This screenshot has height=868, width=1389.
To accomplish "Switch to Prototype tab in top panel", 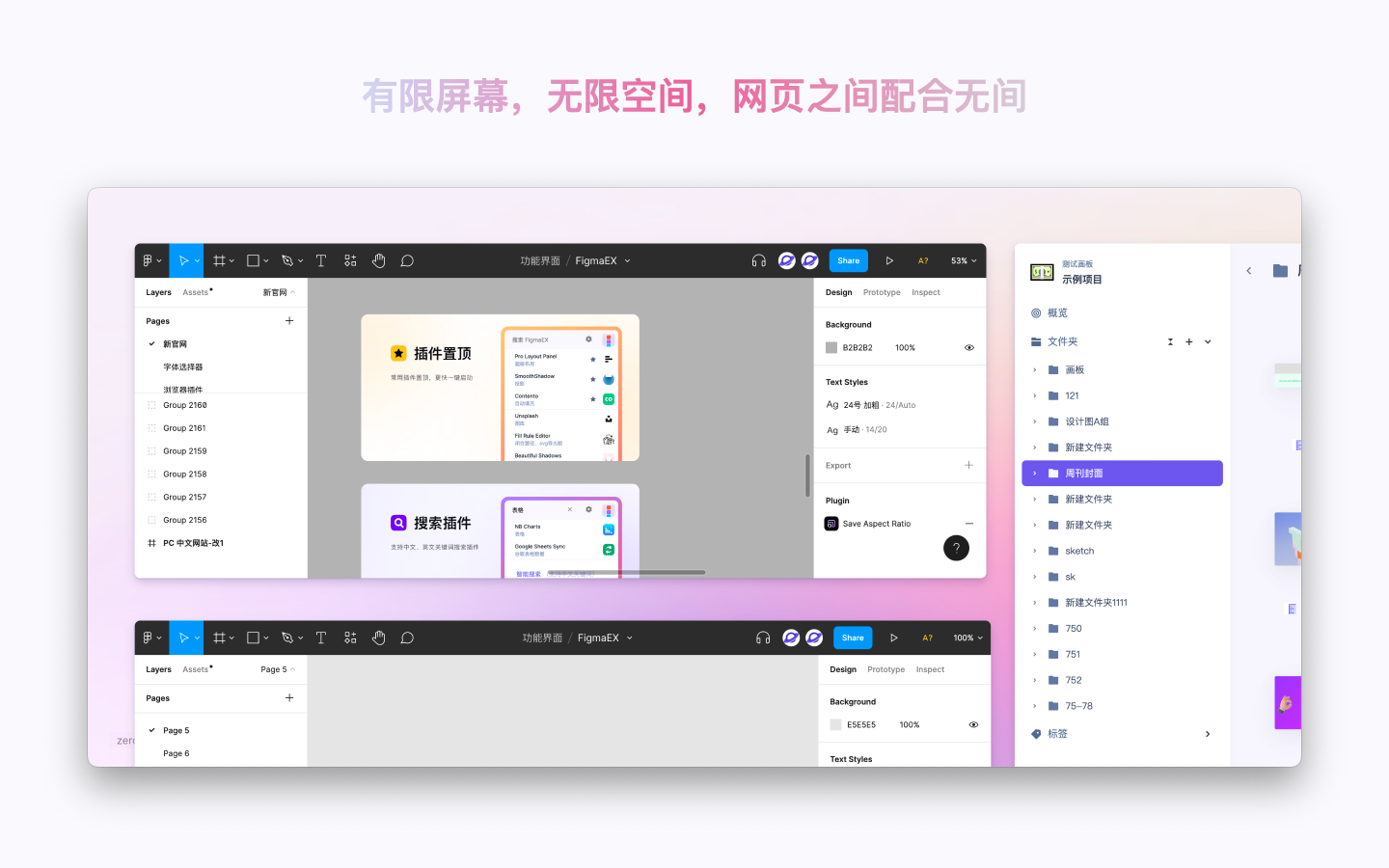I will pos(882,292).
